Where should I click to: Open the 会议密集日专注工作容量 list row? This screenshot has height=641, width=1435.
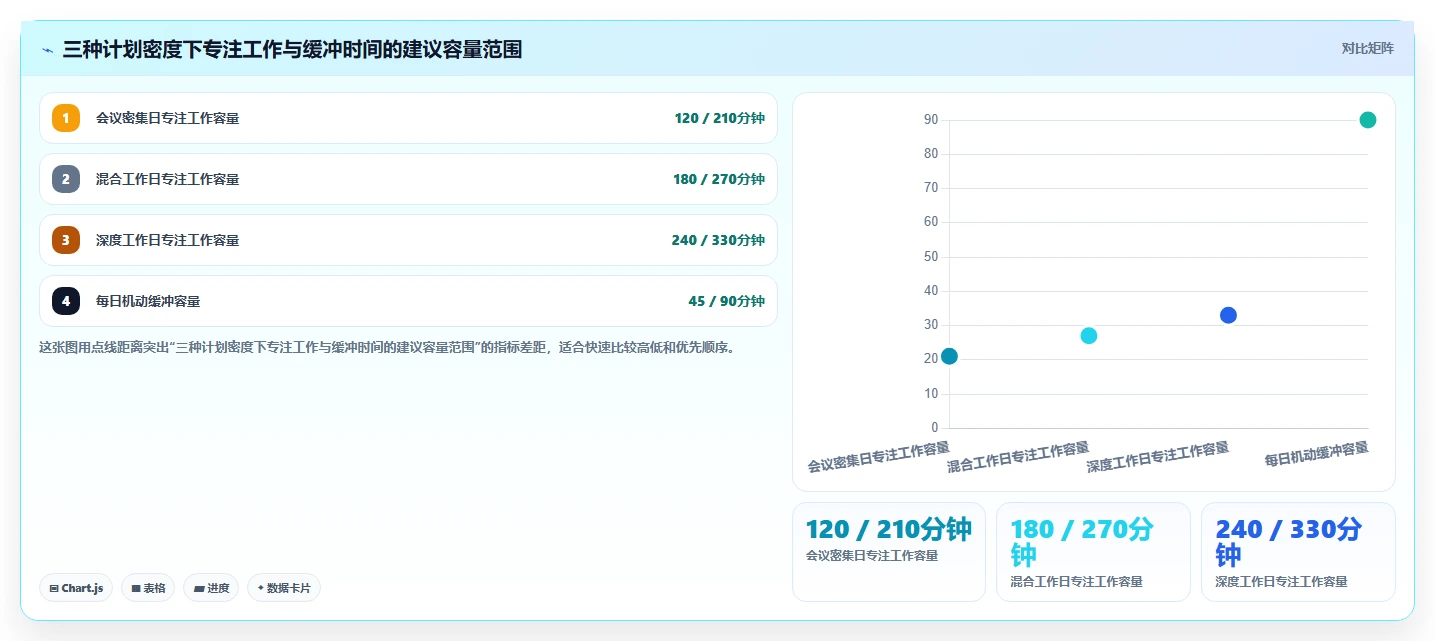tap(408, 118)
